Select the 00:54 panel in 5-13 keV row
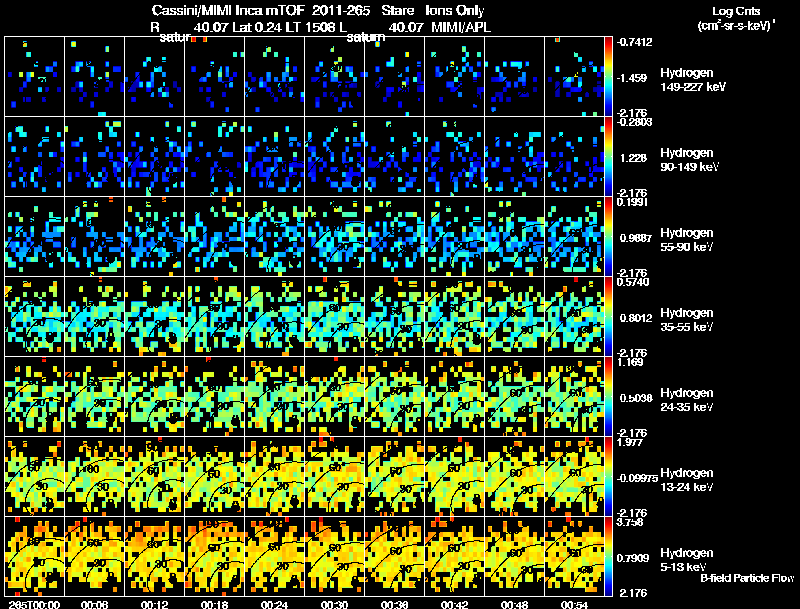The height and width of the screenshot is (609, 800). pyautogui.click(x=574, y=556)
